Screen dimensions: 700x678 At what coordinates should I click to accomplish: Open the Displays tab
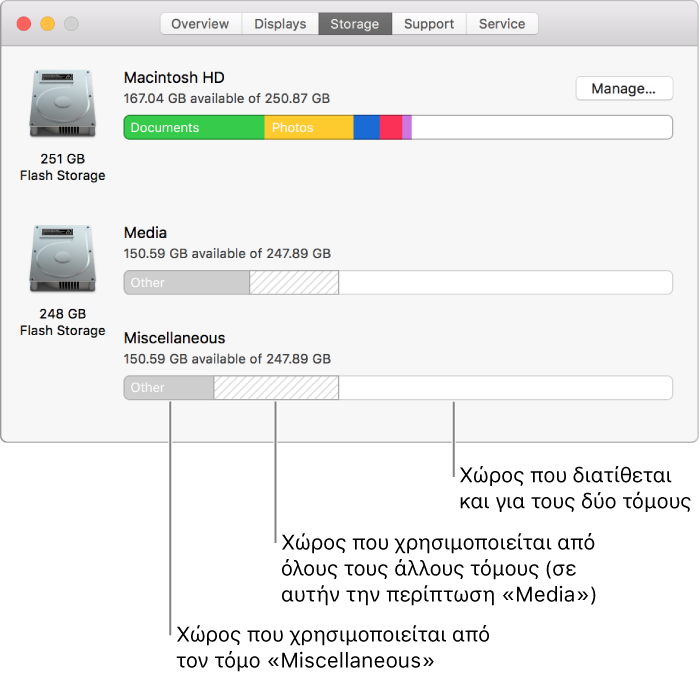[280, 24]
